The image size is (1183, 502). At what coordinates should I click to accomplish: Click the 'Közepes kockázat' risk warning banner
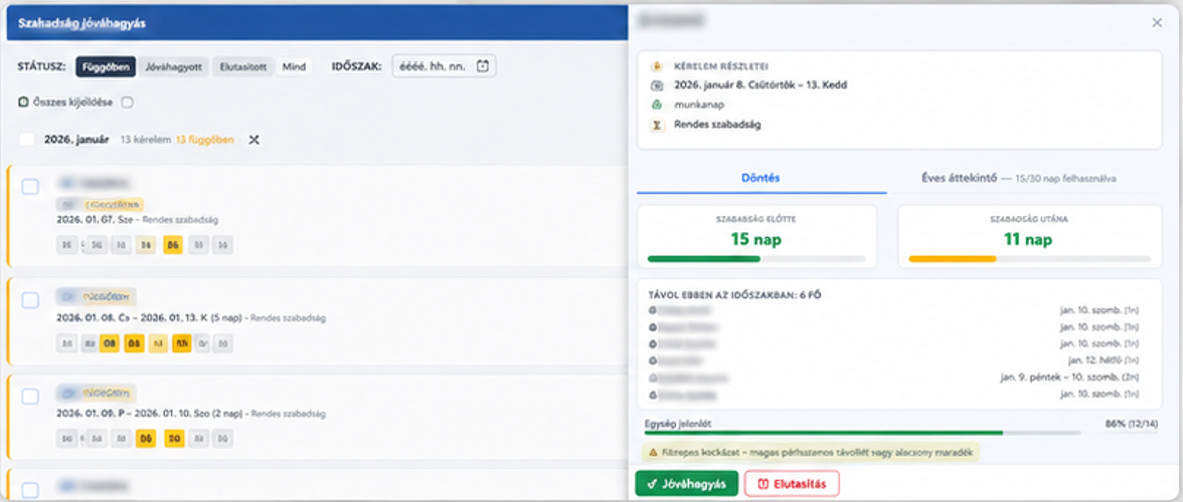(x=811, y=452)
